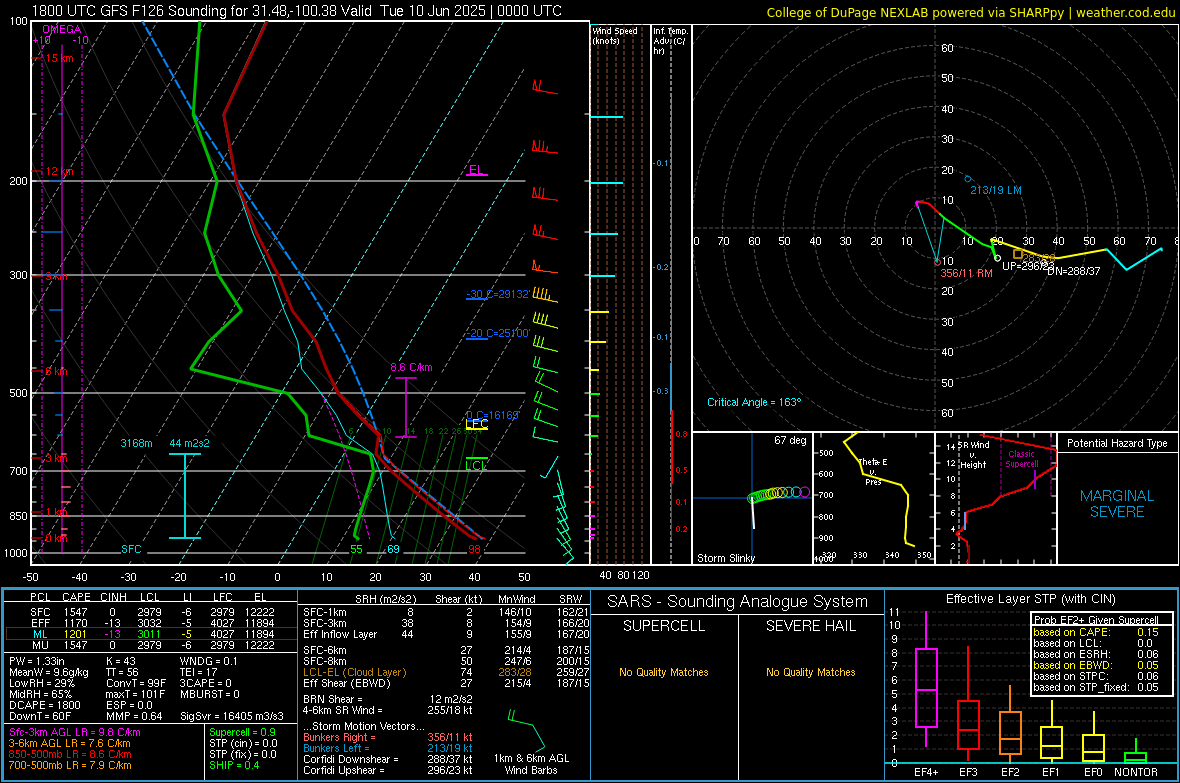Click the 'Potential Hazard Type' header
The image size is (1180, 783).
(x=1117, y=443)
